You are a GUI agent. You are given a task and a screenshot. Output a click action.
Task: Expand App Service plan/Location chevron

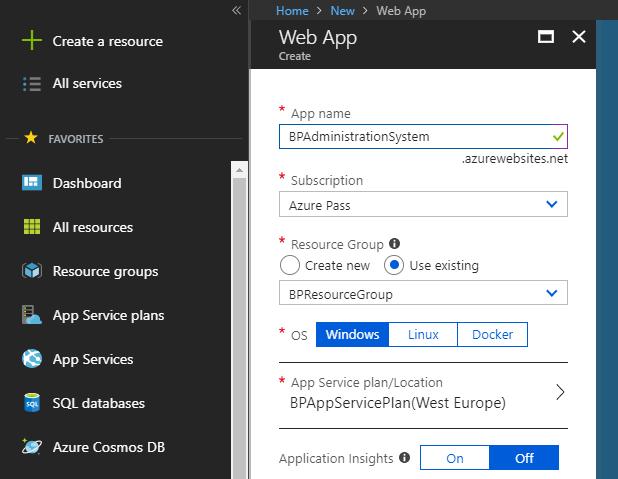[560, 392]
